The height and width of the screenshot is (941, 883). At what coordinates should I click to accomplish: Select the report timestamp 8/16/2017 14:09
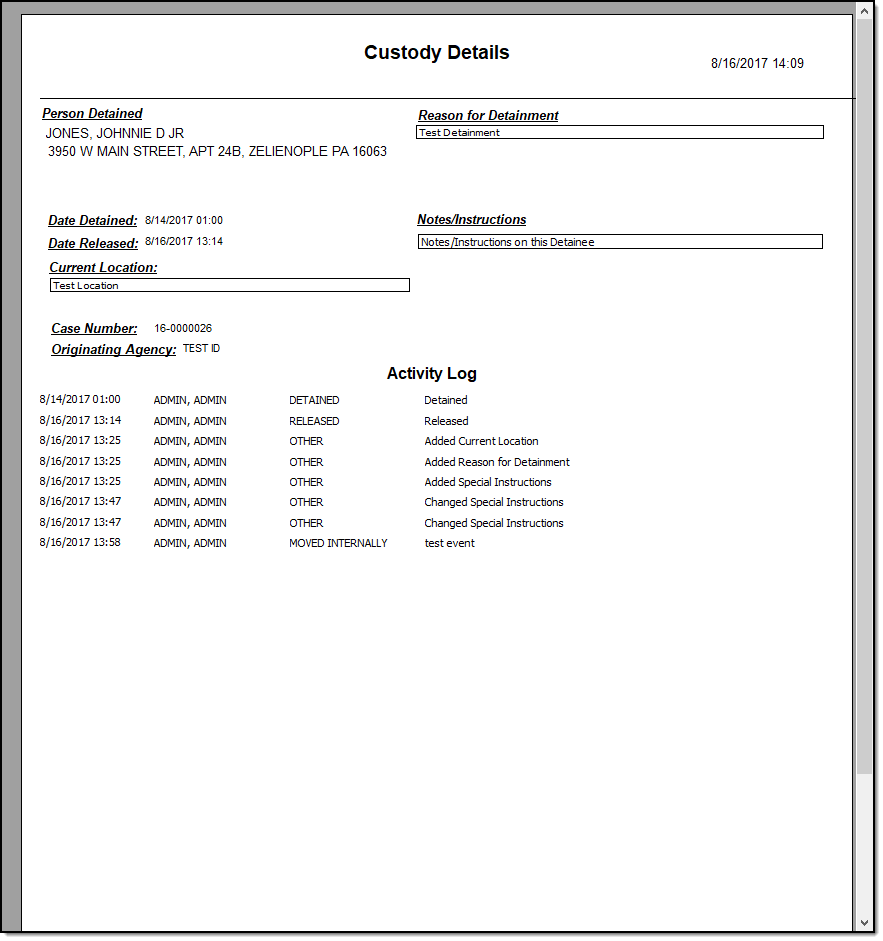tap(757, 63)
